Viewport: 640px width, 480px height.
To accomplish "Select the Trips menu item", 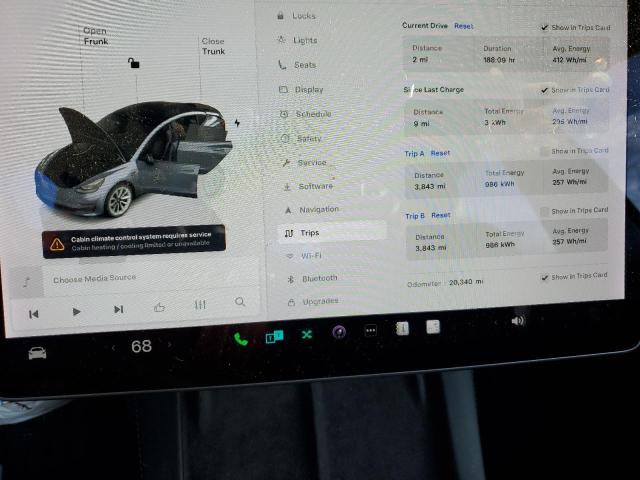I will tap(332, 233).
